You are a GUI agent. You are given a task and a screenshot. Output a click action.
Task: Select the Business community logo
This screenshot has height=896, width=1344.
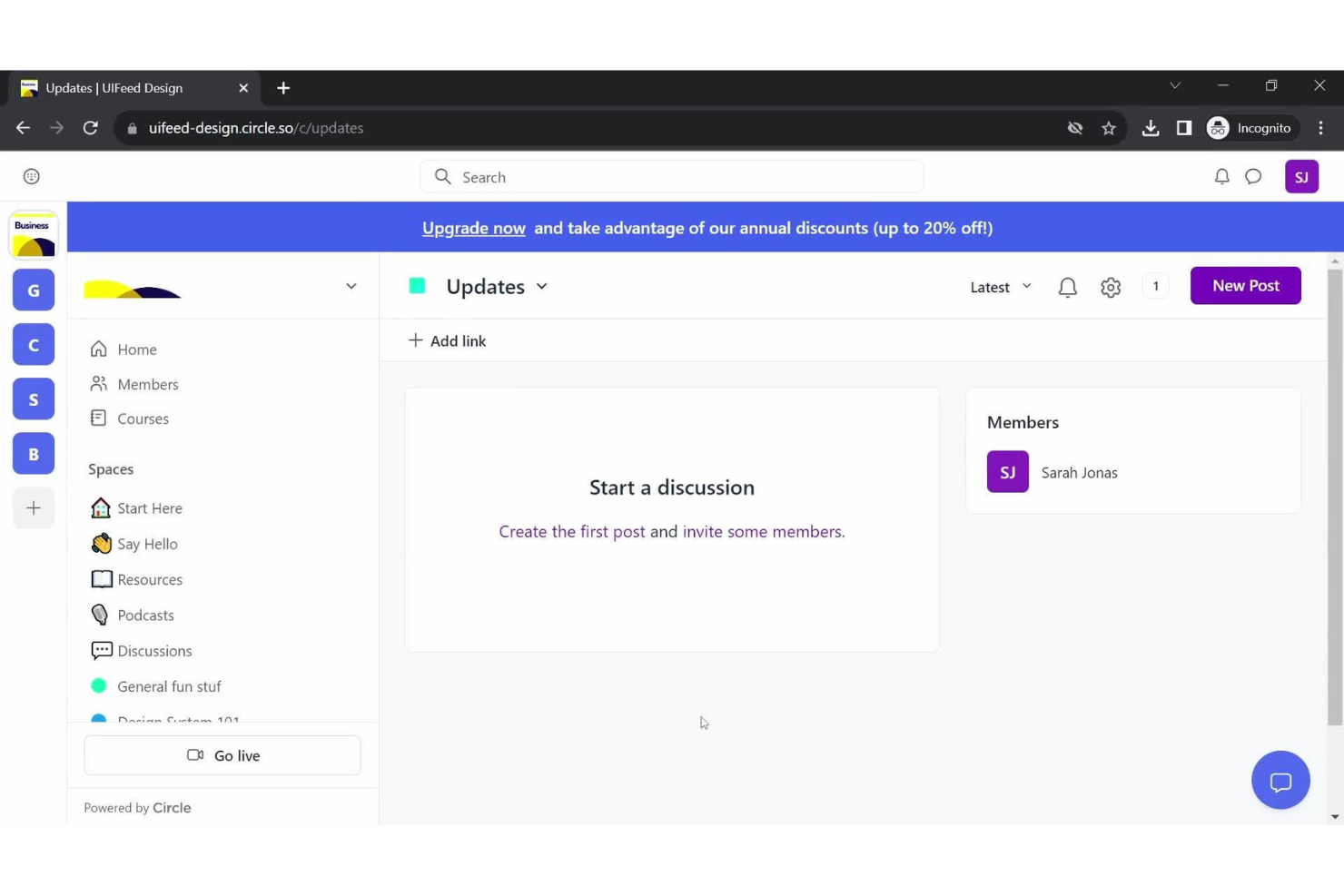click(x=34, y=236)
